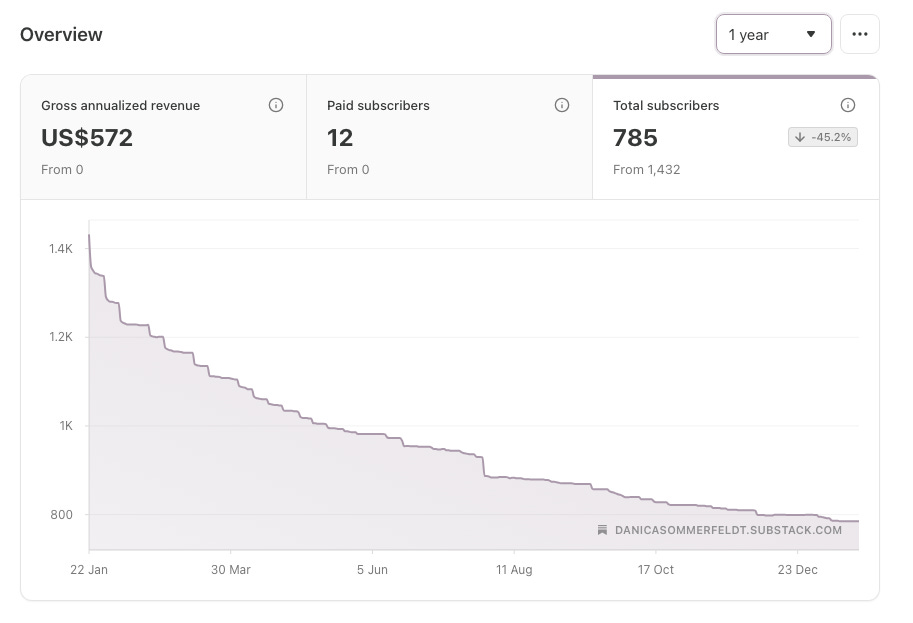The height and width of the screenshot is (623, 913).
Task: Click info icon for Paid subscribers
Action: click(562, 105)
